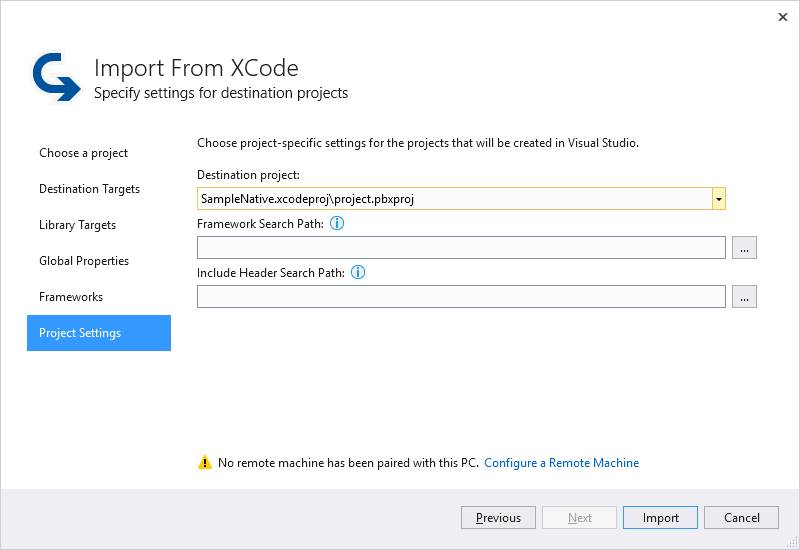The width and height of the screenshot is (800, 550).
Task: Browse for Include Header Search Path
Action: click(x=744, y=296)
